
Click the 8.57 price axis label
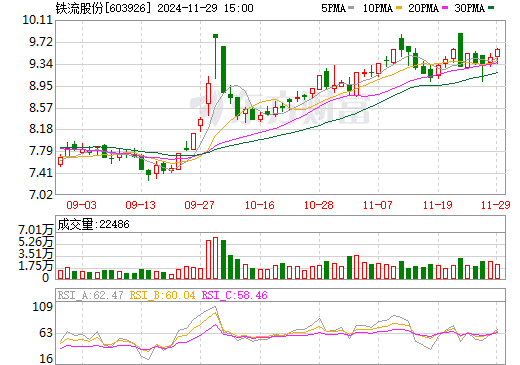[41, 107]
